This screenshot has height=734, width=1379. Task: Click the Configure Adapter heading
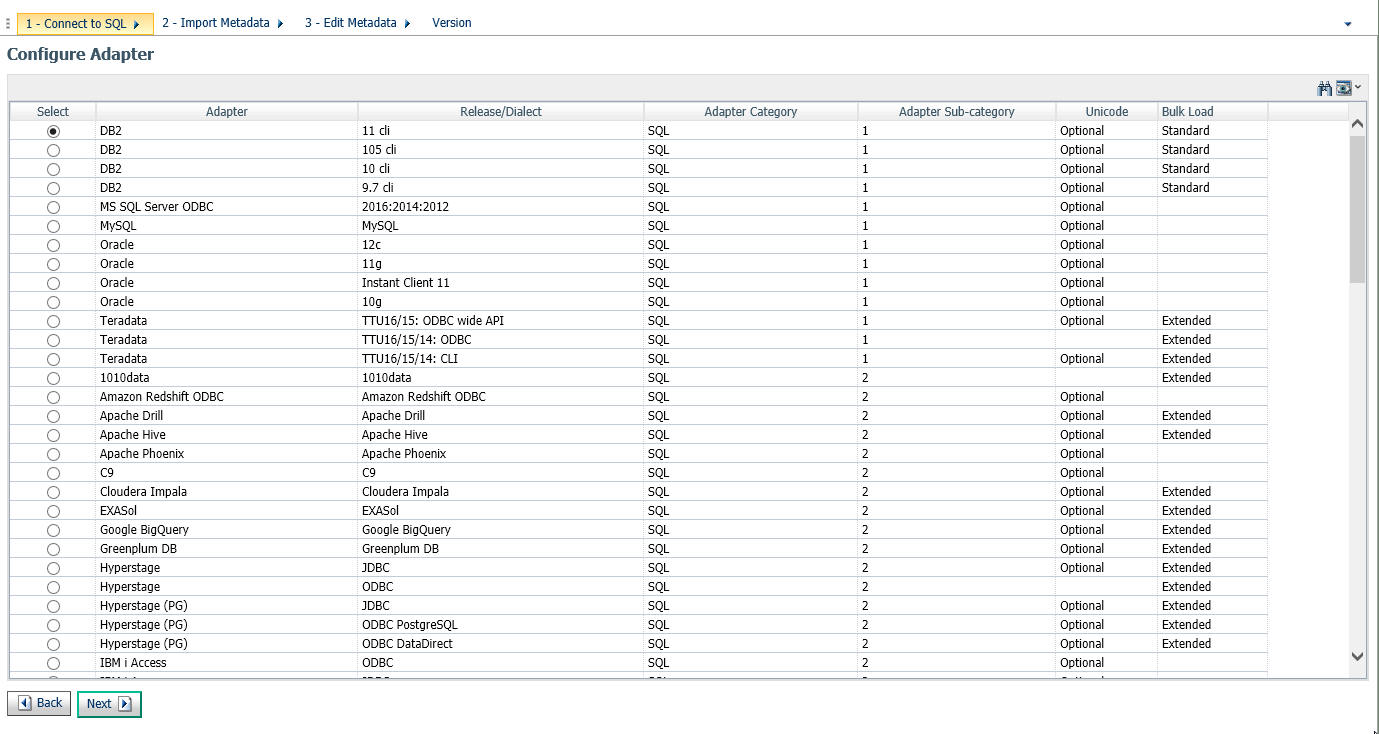pos(80,55)
